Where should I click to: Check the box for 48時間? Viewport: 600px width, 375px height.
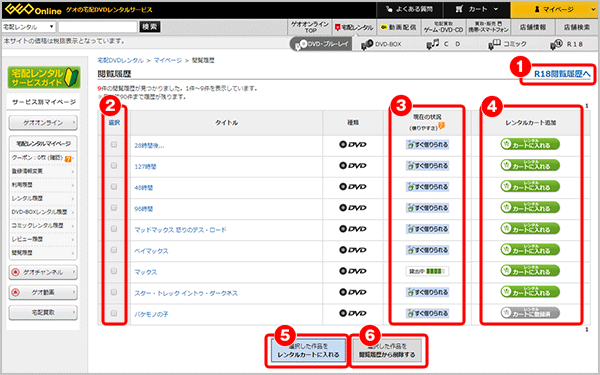coord(114,187)
